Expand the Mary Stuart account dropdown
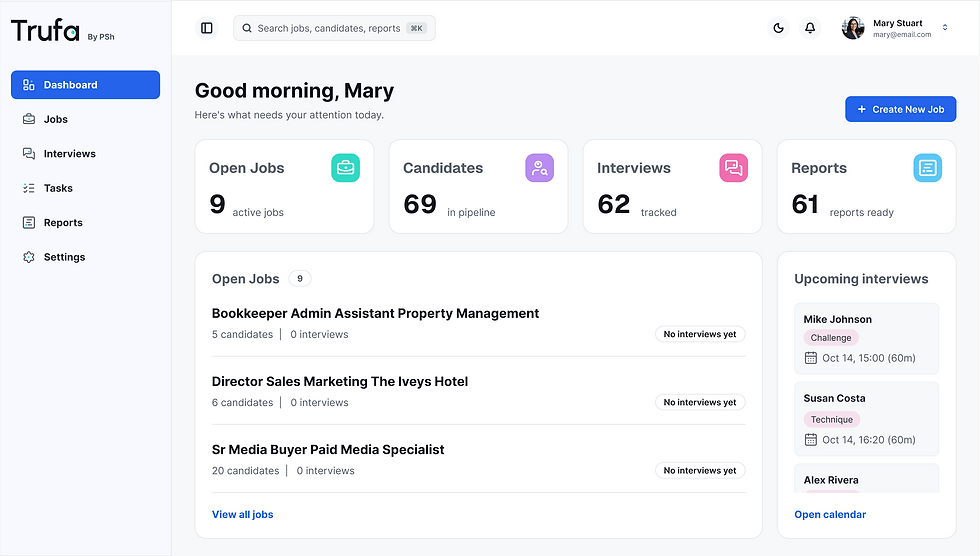This screenshot has width=980, height=556. point(944,27)
